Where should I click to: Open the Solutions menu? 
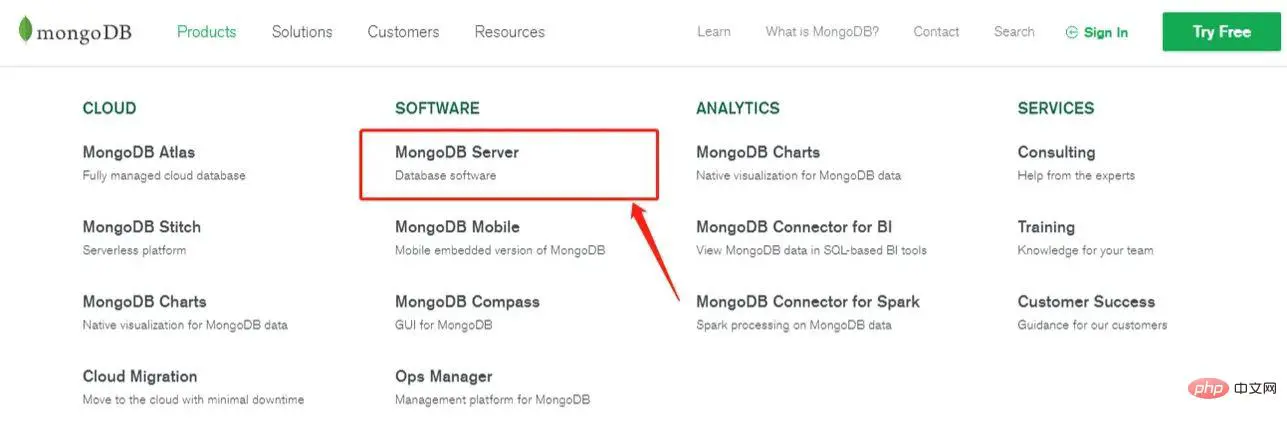pos(302,32)
